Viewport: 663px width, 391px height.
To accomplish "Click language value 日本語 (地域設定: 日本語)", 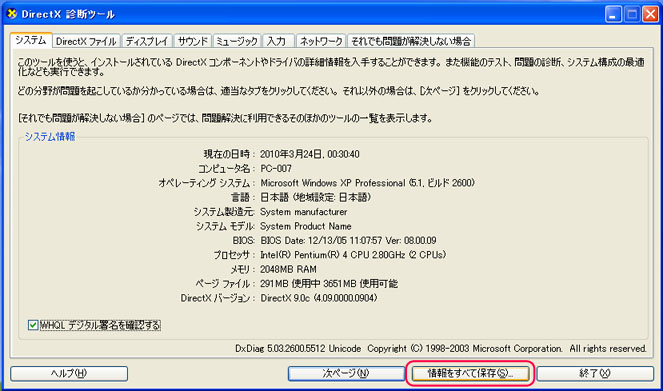I will 315,197.
